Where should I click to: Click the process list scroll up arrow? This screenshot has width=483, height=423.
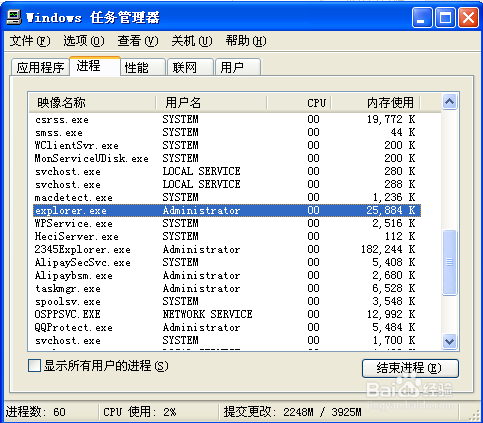(449, 101)
